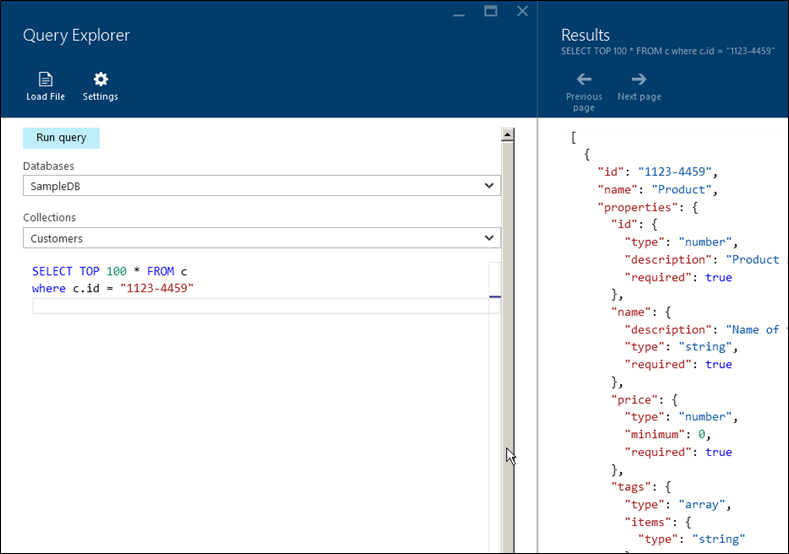Click the query subtitle under Results heading
The width and height of the screenshot is (789, 554).
[x=668, y=51]
